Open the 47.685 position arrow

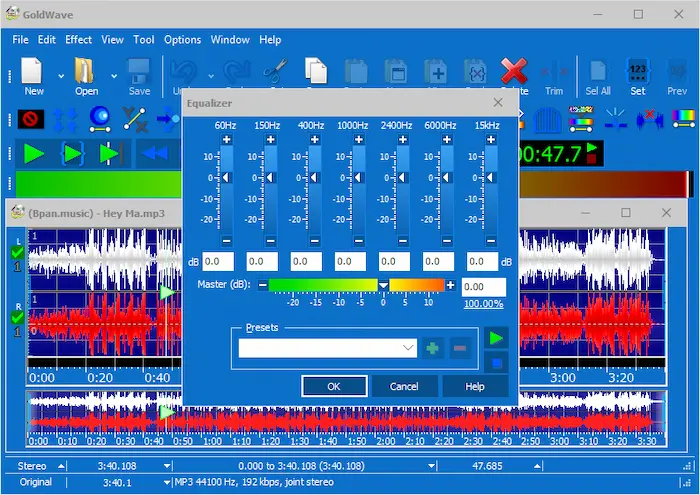[x=538, y=466]
